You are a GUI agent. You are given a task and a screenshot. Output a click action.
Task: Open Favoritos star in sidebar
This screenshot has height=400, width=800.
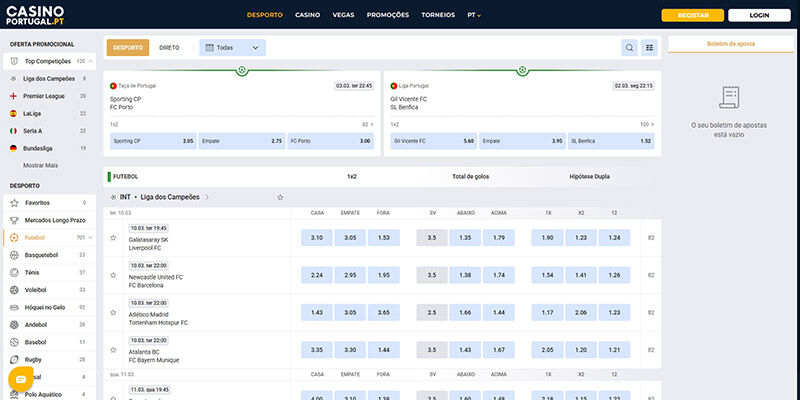coord(14,203)
